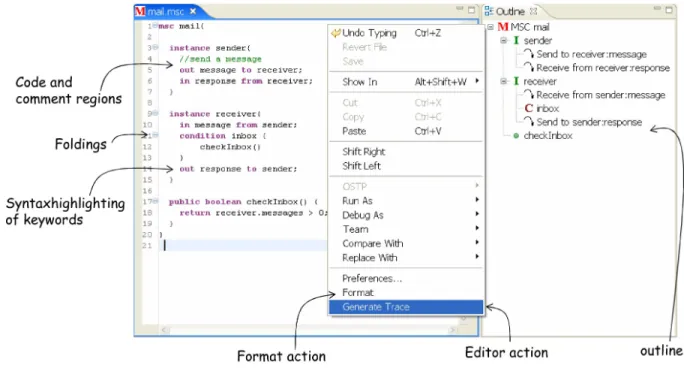Click arrow icon of Send to sender:response
684x368 pixels.
(x=529, y=122)
